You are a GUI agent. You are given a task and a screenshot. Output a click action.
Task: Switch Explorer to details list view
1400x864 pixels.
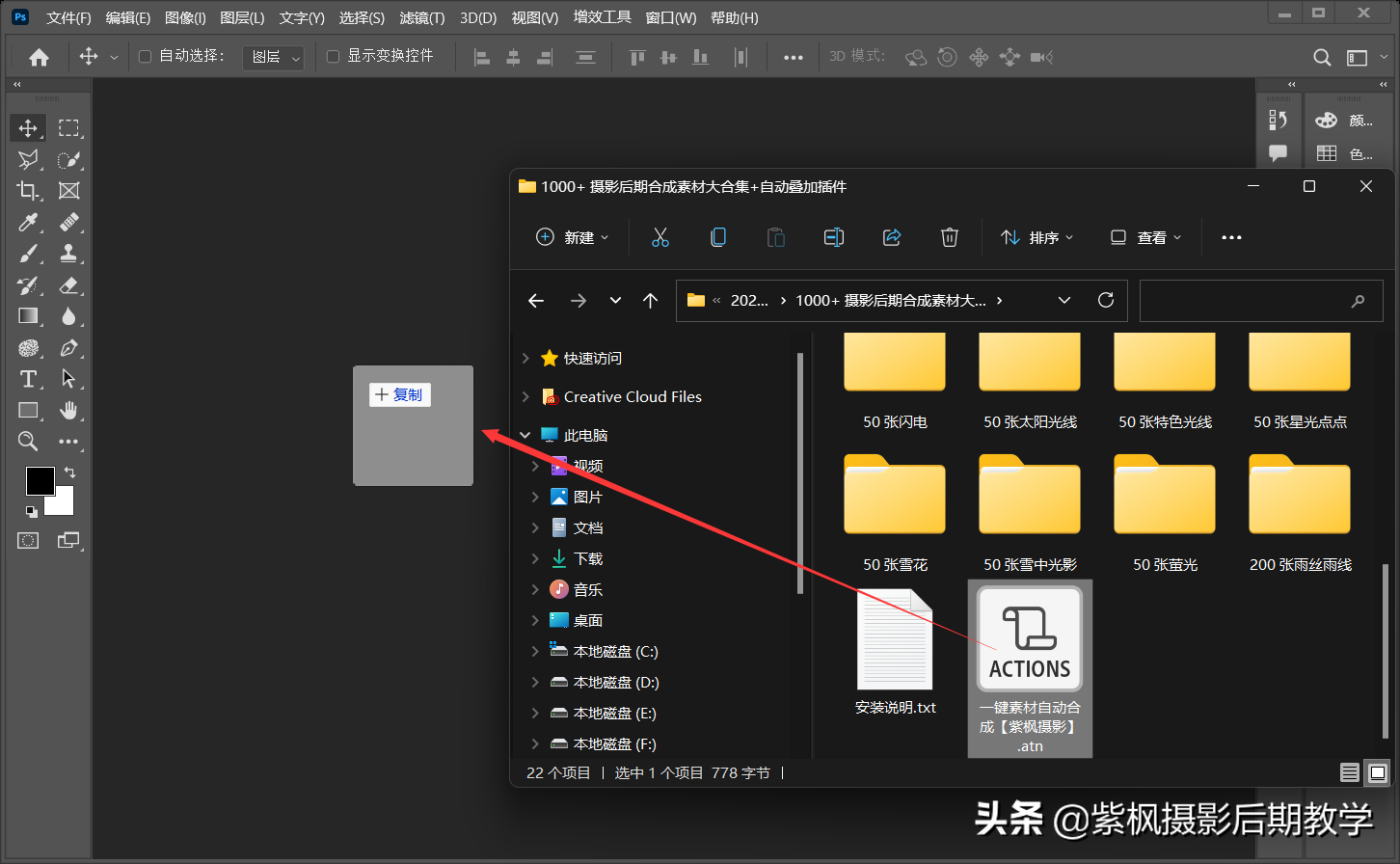tap(1350, 772)
